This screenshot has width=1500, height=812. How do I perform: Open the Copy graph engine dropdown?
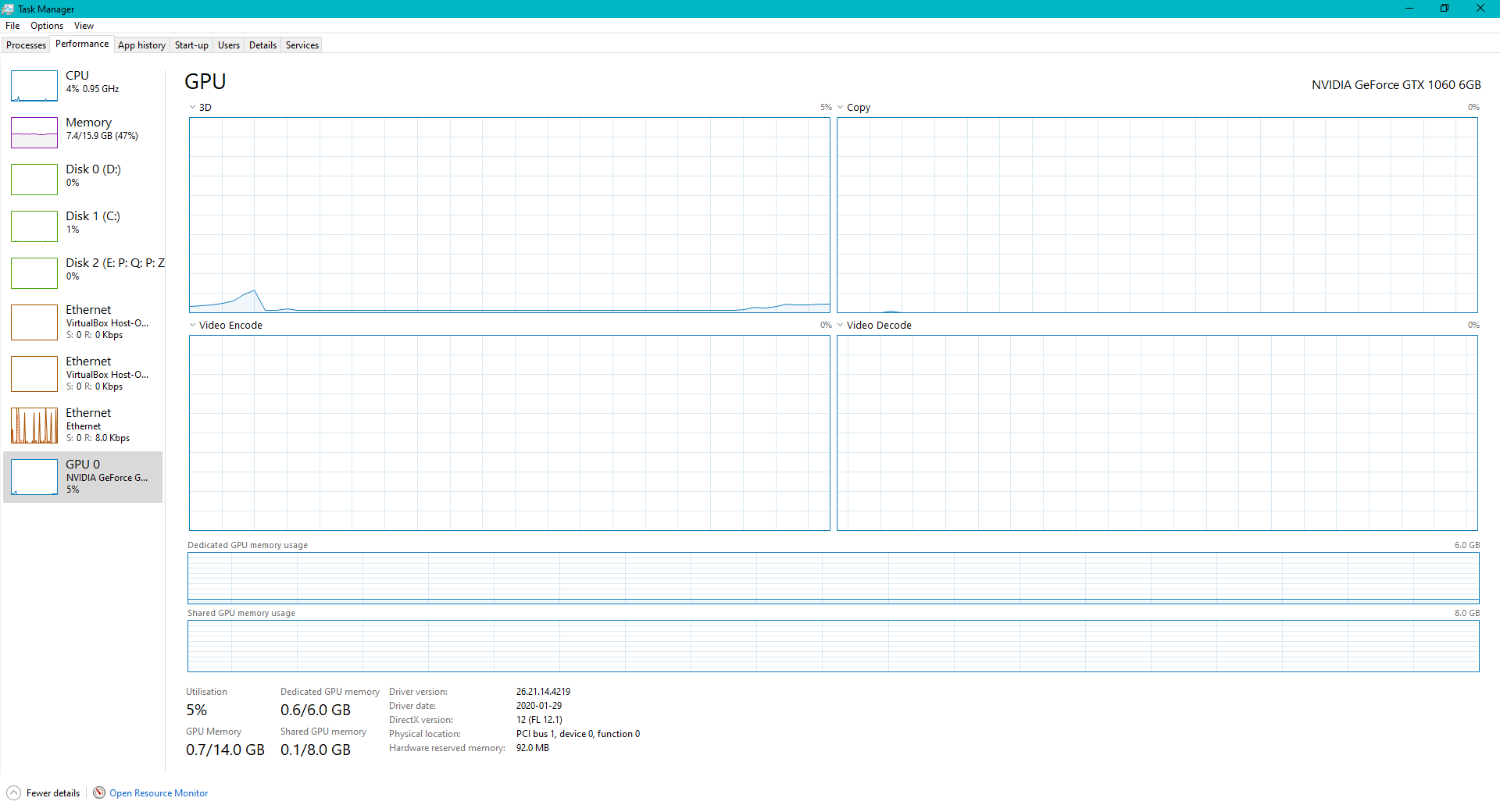(841, 108)
